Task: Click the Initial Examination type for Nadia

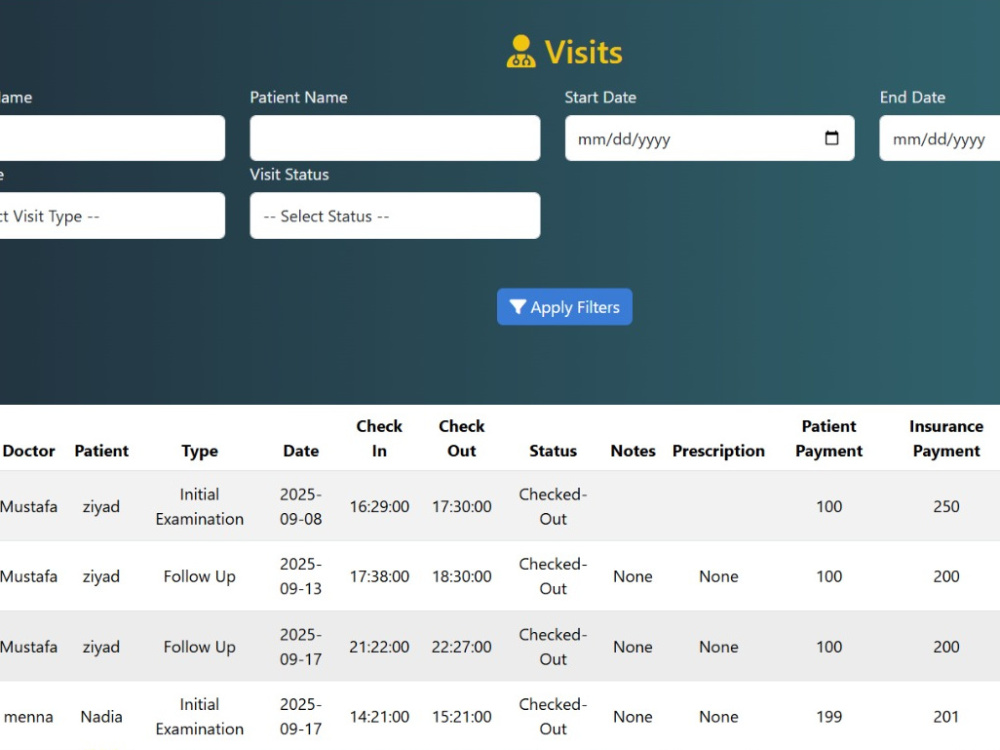Action: pyautogui.click(x=200, y=716)
